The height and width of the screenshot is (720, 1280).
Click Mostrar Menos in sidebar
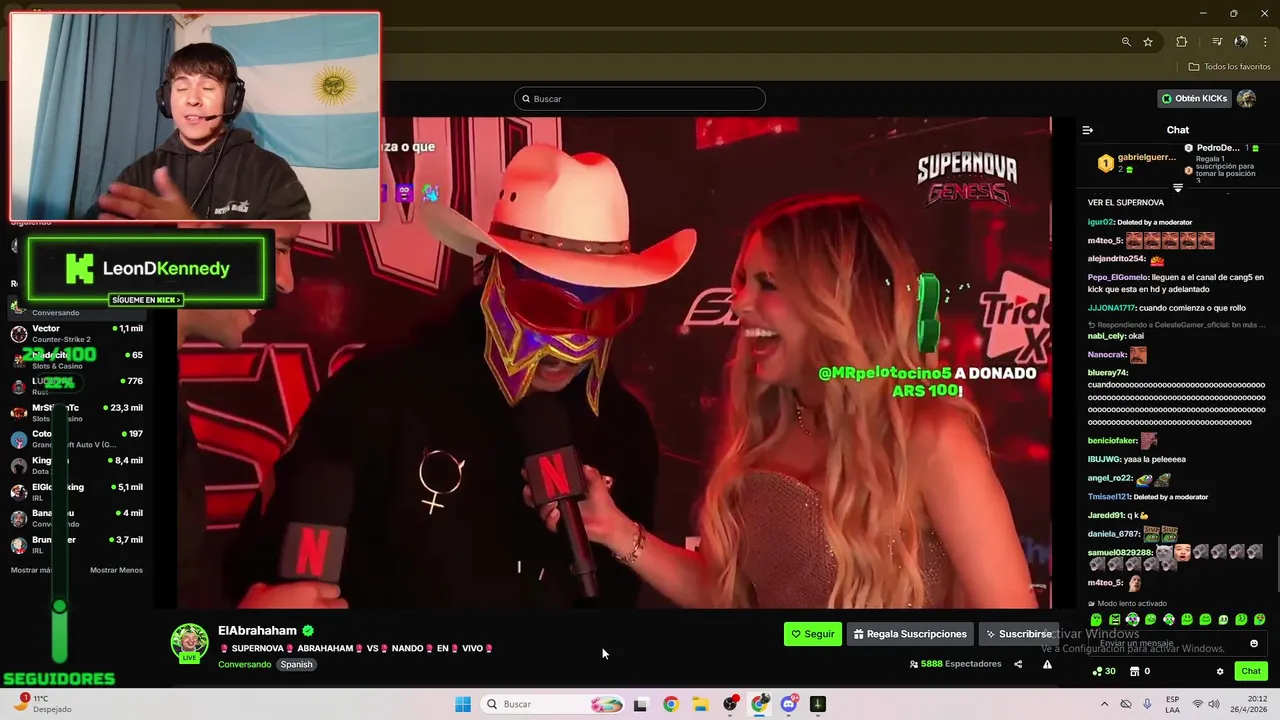tap(116, 570)
